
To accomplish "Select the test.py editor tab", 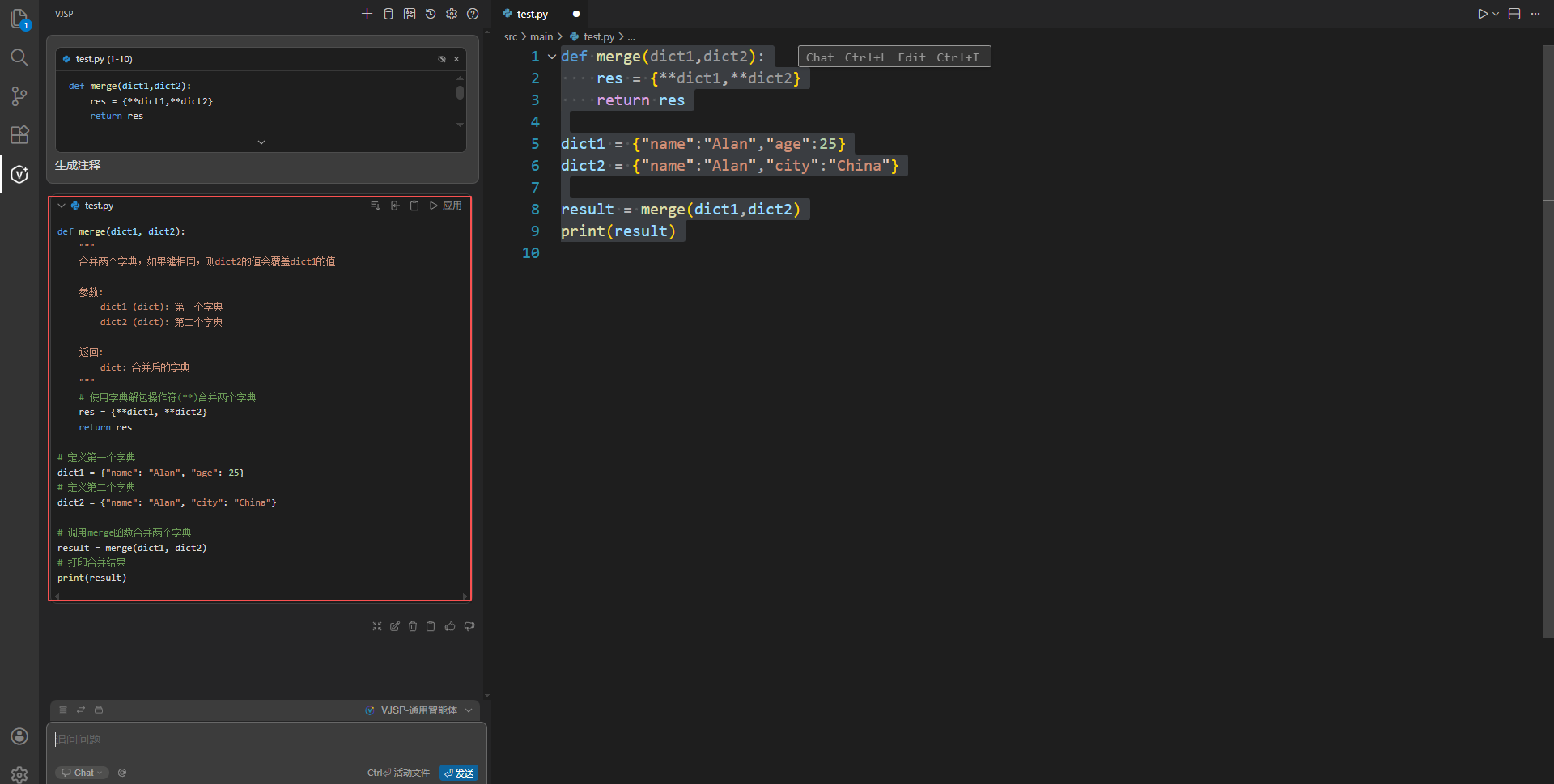I will coord(532,14).
